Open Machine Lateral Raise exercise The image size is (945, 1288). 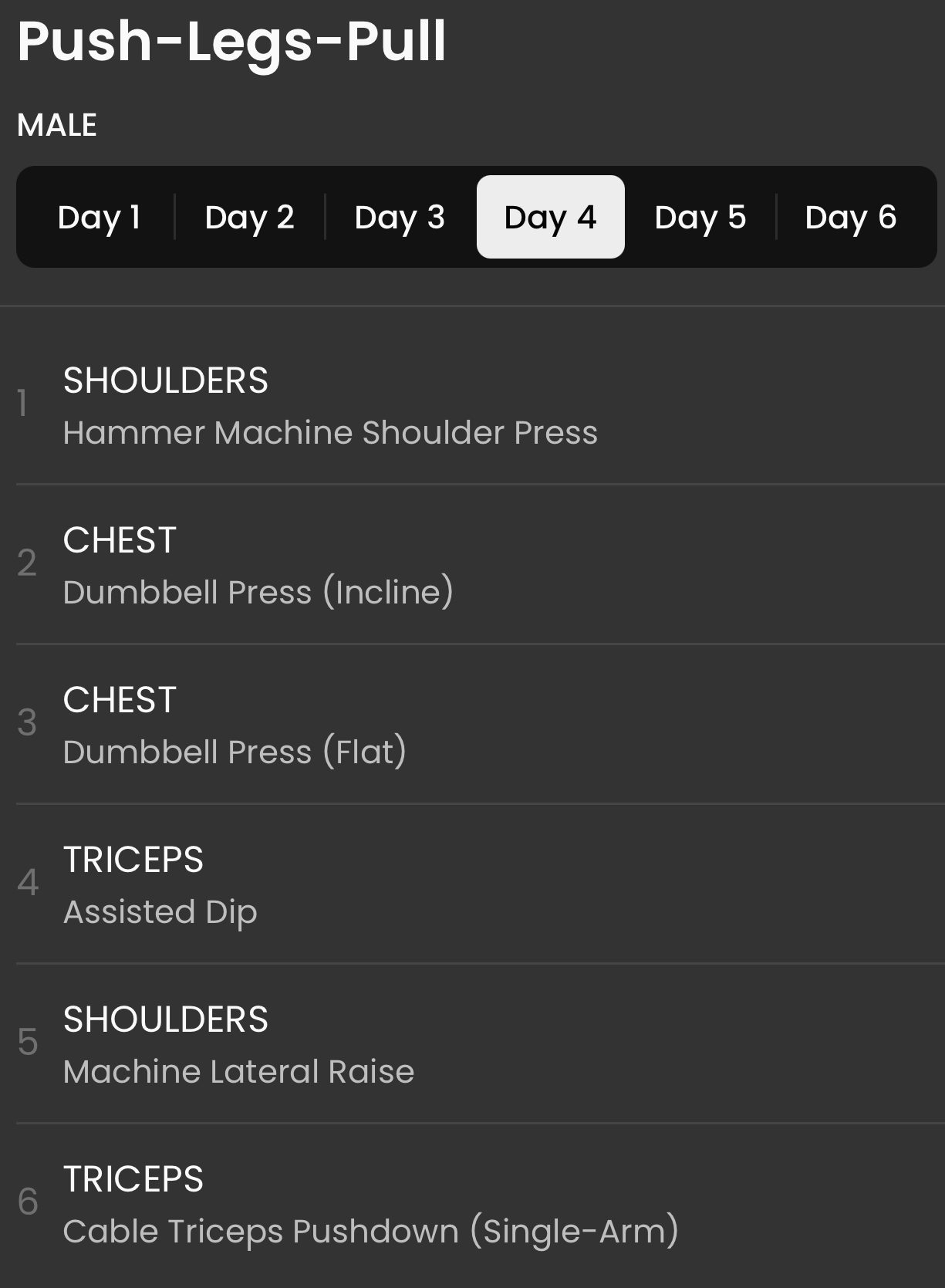(238, 1072)
